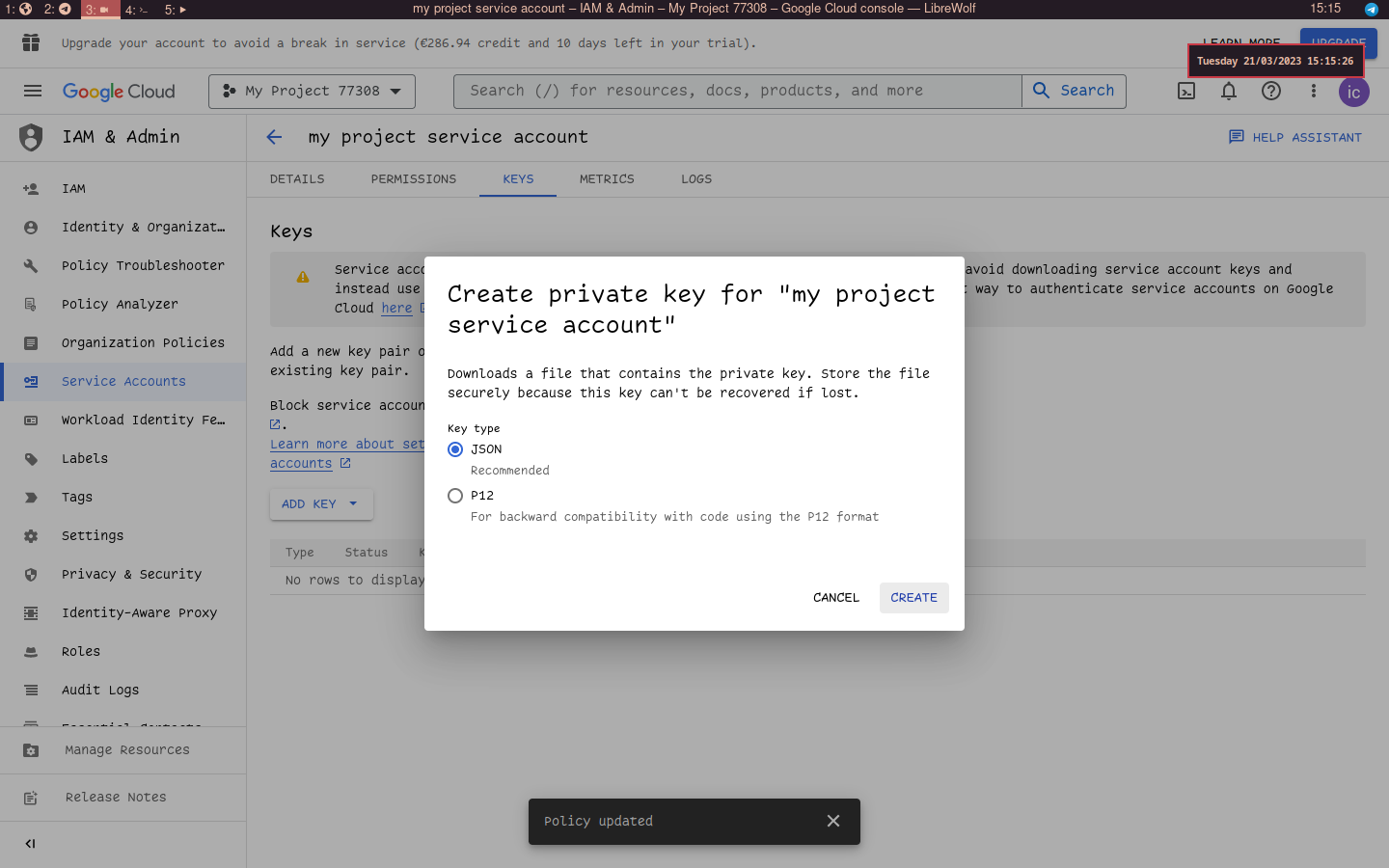1389x868 pixels.
Task: Open the Cloud Shell terminal icon
Action: point(1186,91)
